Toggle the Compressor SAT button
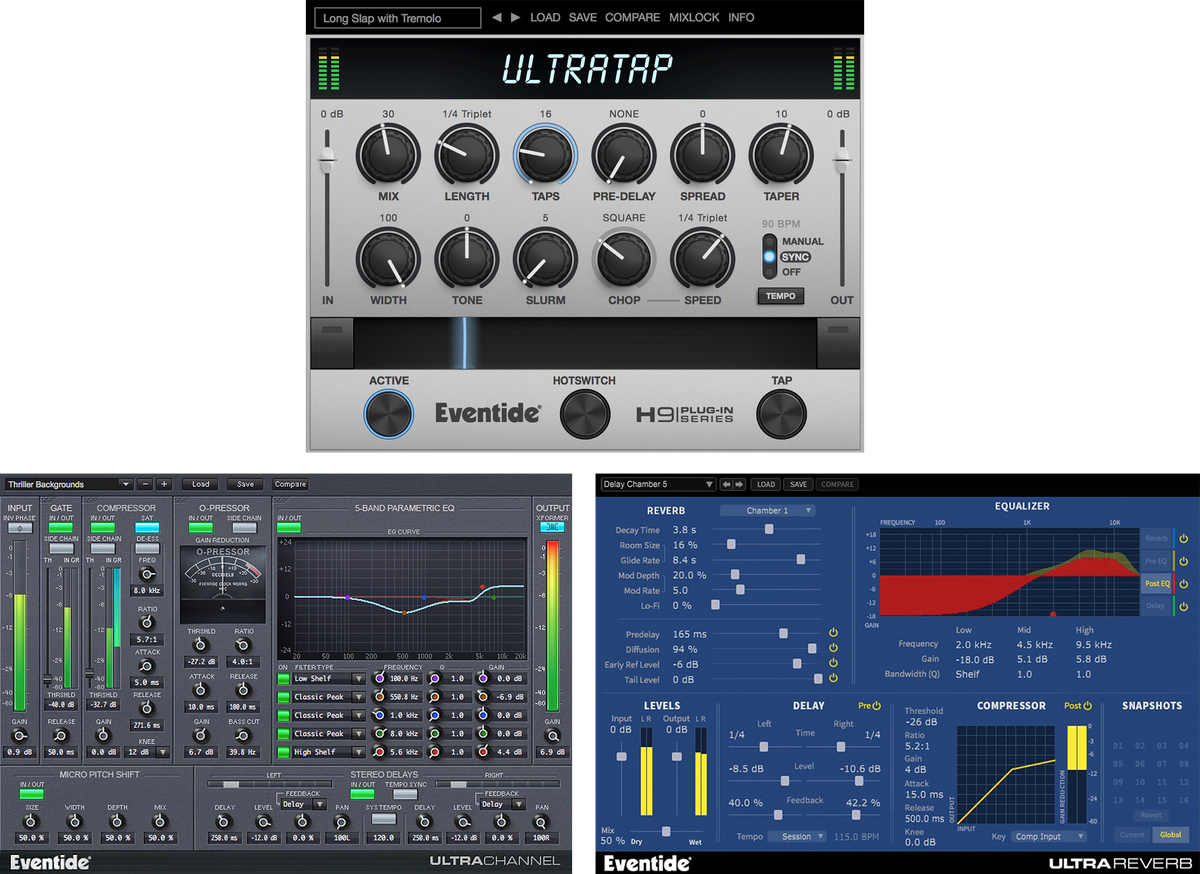The height and width of the screenshot is (874, 1200). pos(147,527)
